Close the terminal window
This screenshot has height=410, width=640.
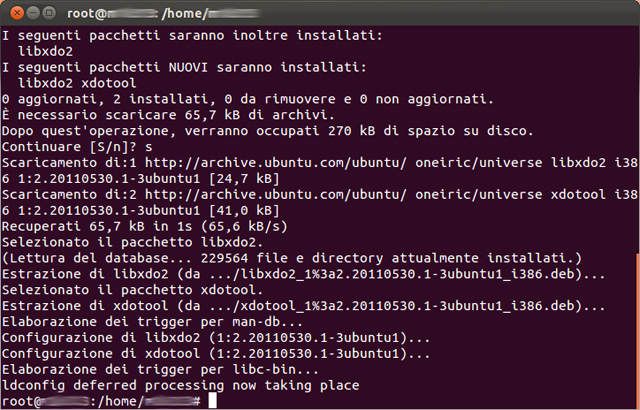click(x=15, y=13)
